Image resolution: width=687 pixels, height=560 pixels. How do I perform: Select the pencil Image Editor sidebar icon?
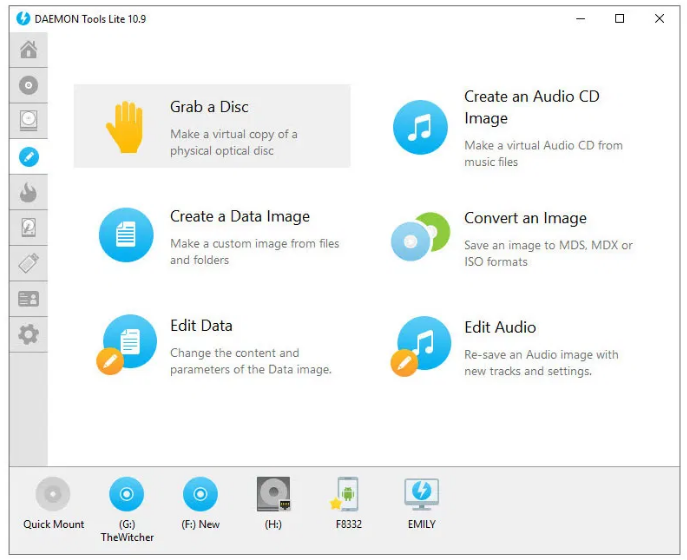click(28, 157)
